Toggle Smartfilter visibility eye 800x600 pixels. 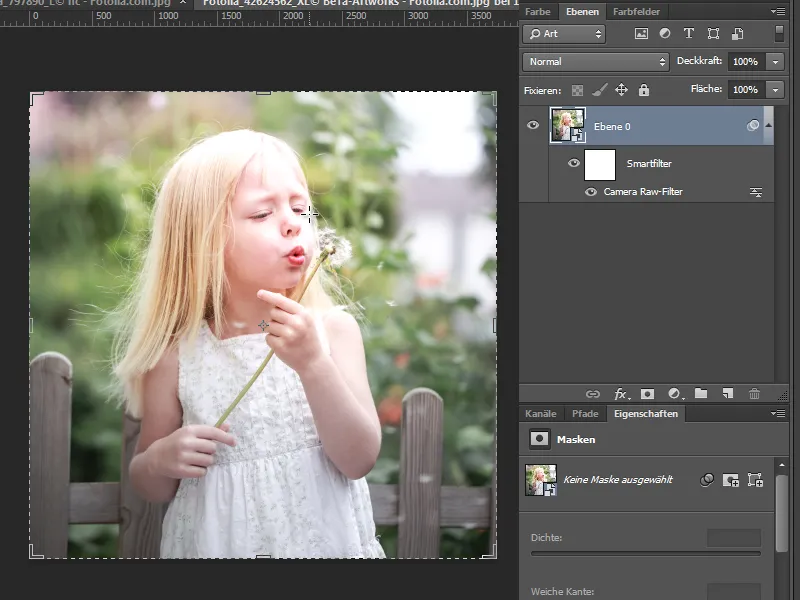[x=573, y=163]
